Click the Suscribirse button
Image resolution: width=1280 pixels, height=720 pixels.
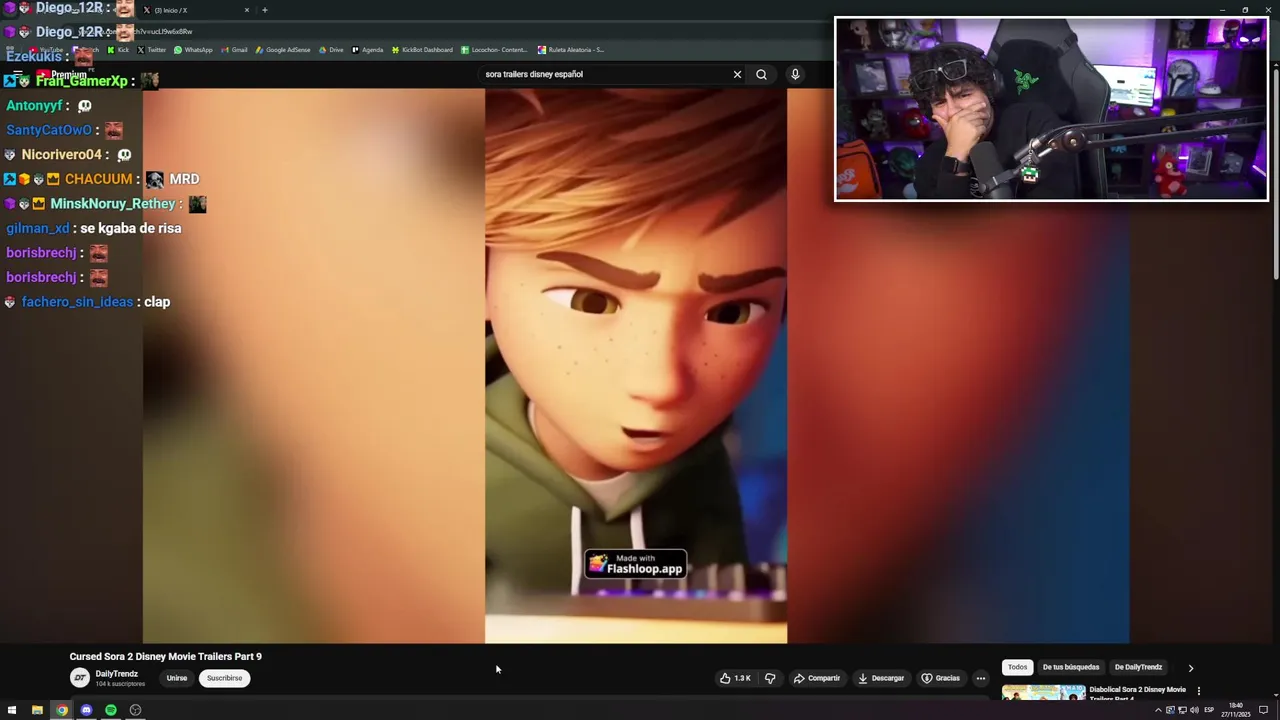(x=224, y=678)
